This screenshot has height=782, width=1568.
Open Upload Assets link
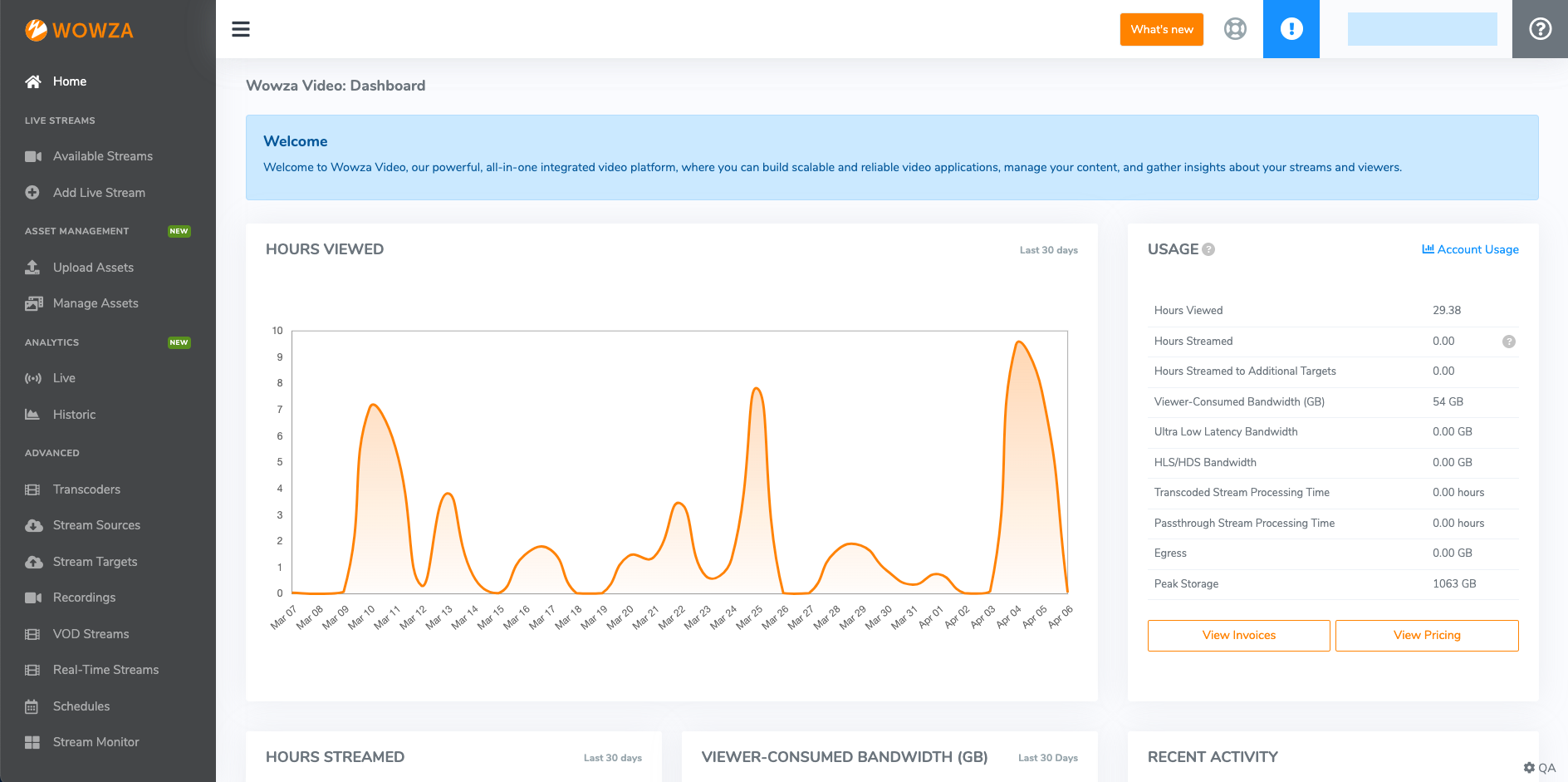pyautogui.click(x=93, y=268)
